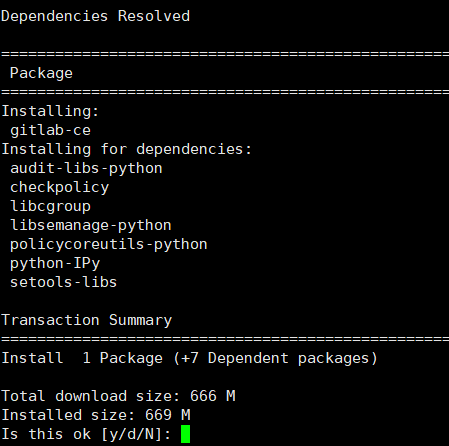The width and height of the screenshot is (449, 446).
Task: Select the 'Package' column header text
Action: 41,73
